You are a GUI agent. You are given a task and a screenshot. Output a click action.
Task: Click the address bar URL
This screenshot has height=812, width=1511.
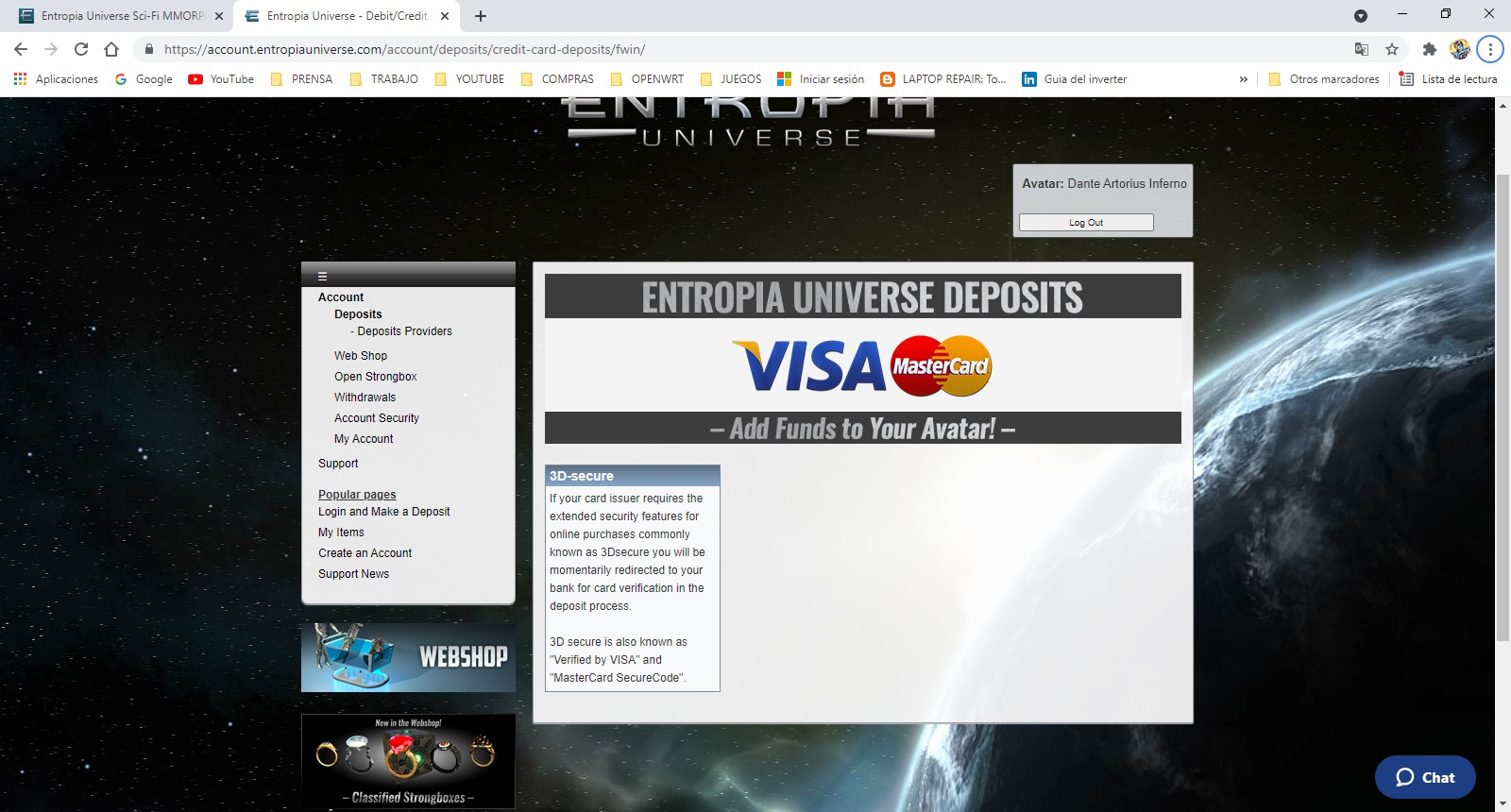(404, 49)
